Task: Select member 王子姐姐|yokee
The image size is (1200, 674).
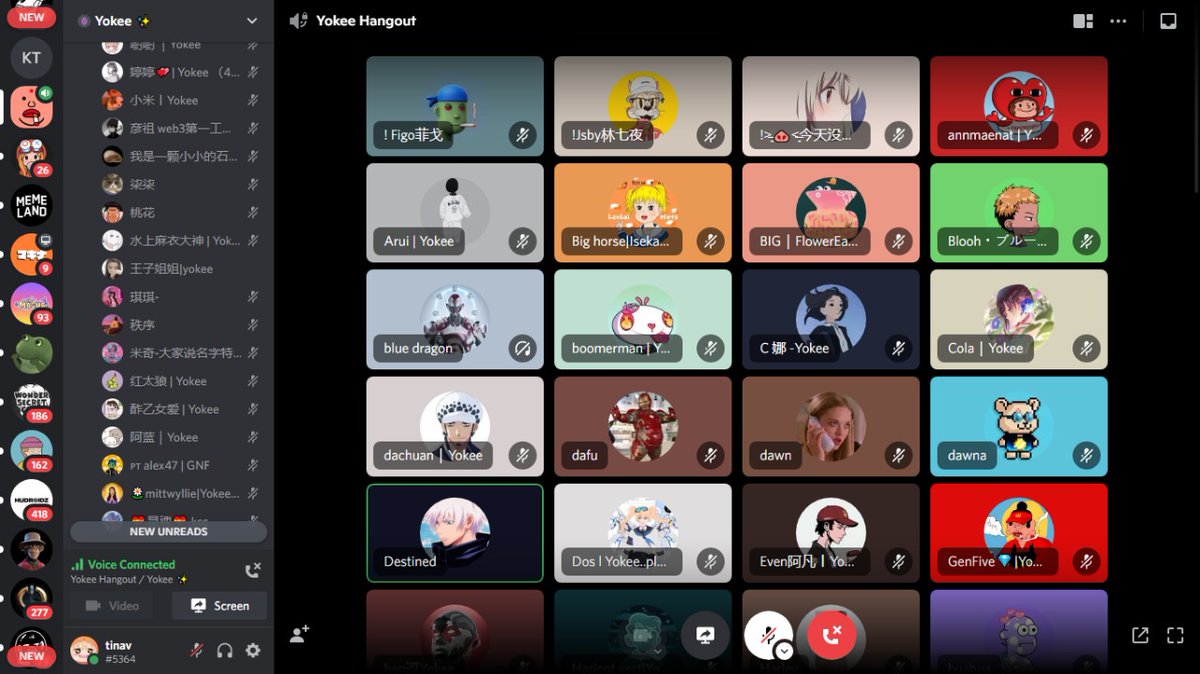Action: tap(182, 268)
